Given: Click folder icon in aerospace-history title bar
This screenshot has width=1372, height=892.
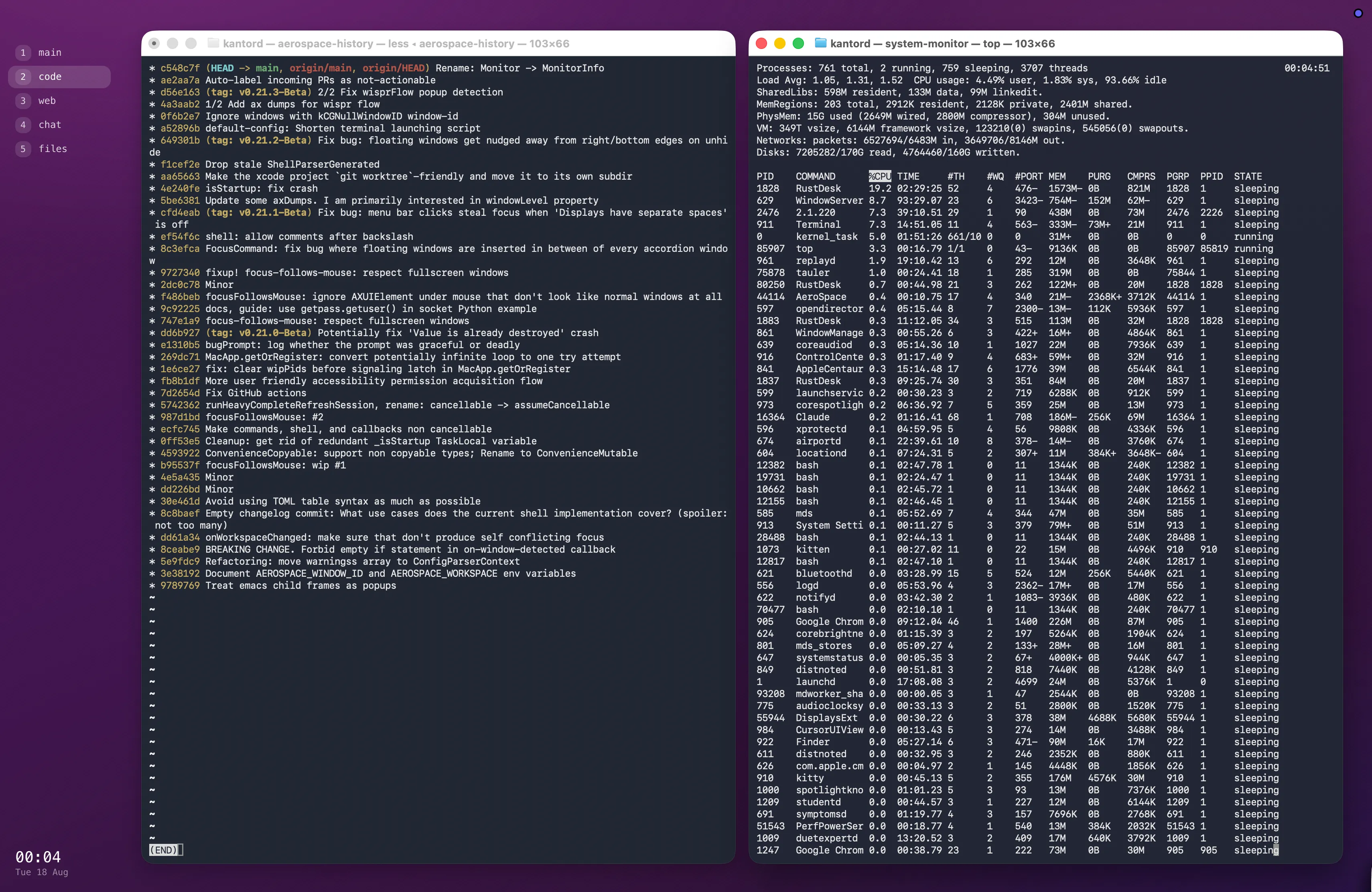Looking at the screenshot, I should [213, 43].
